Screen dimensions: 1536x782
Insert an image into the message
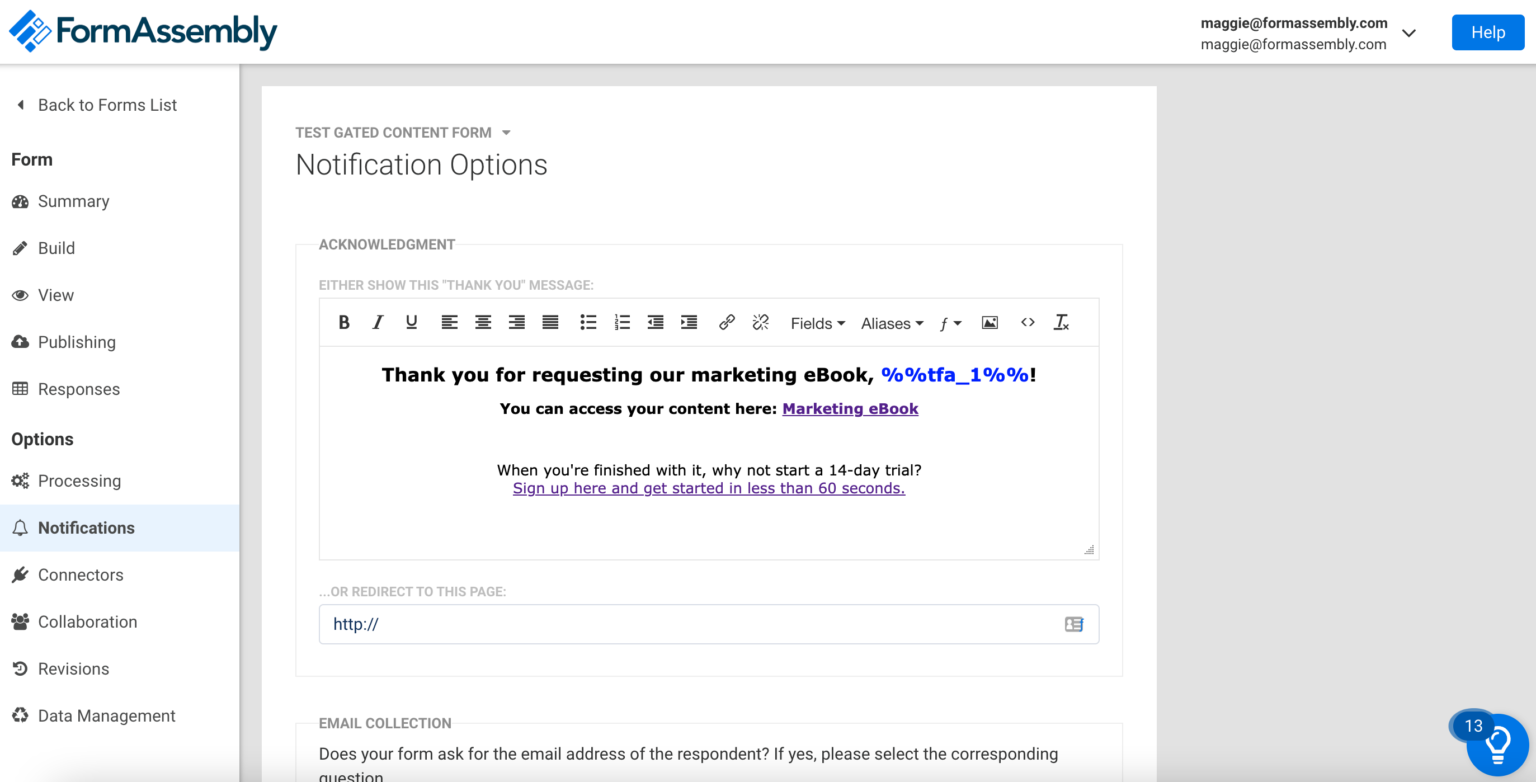(x=990, y=323)
